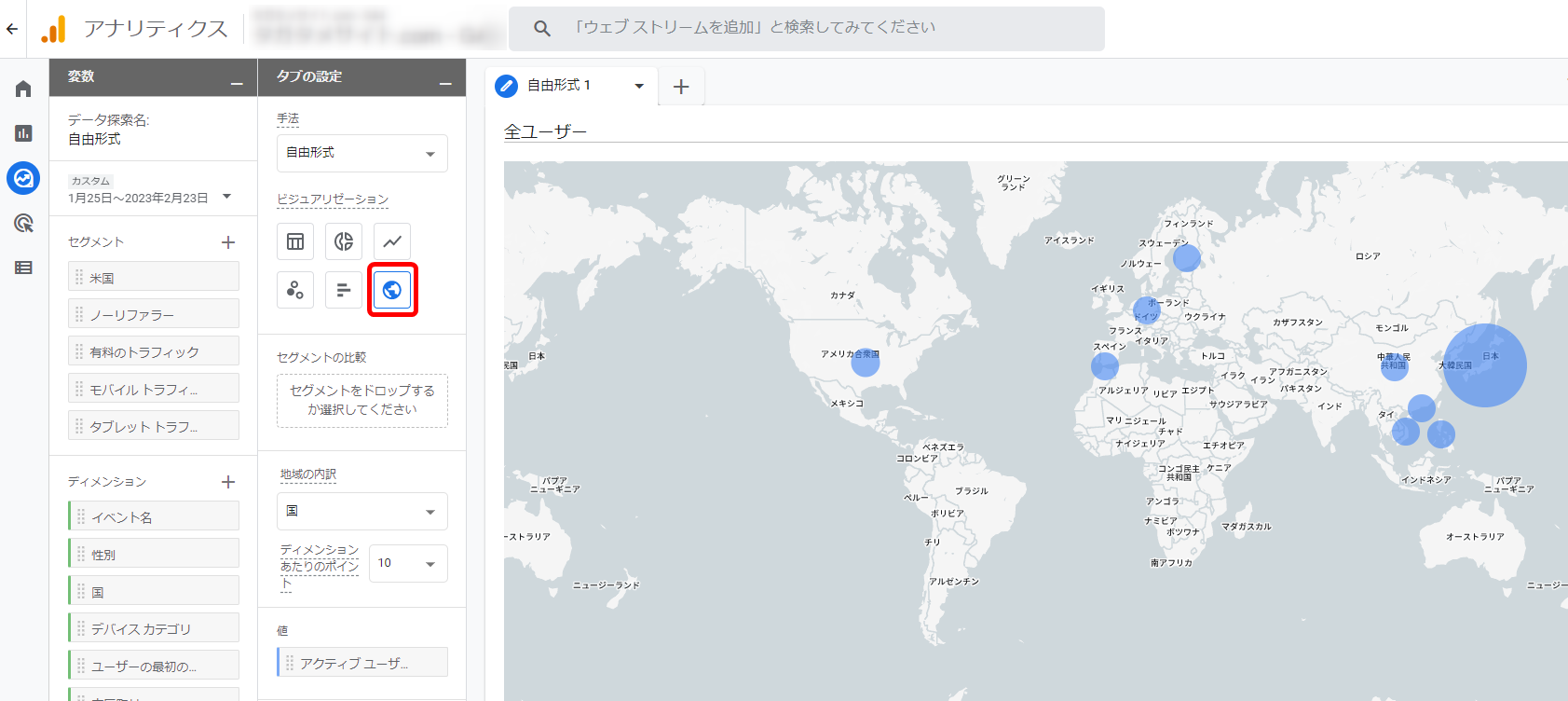Click the large Japan bubble on map
This screenshot has height=701, width=1568.
tap(1485, 365)
